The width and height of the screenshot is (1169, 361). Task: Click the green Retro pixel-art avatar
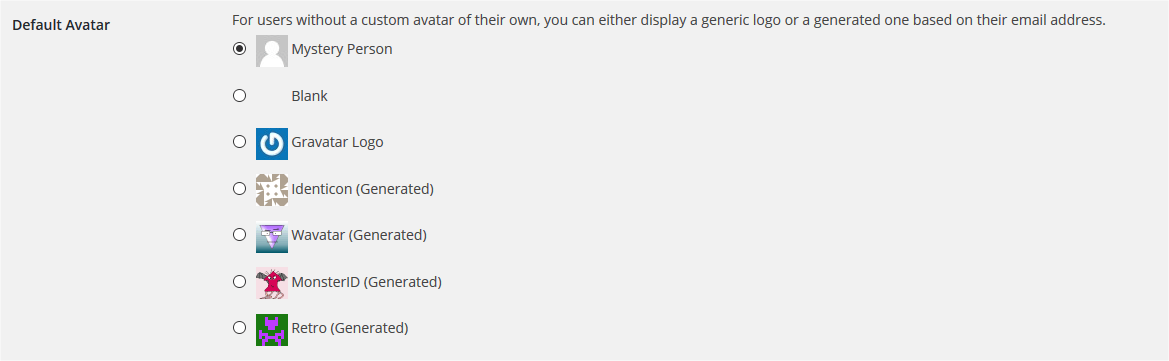click(271, 329)
